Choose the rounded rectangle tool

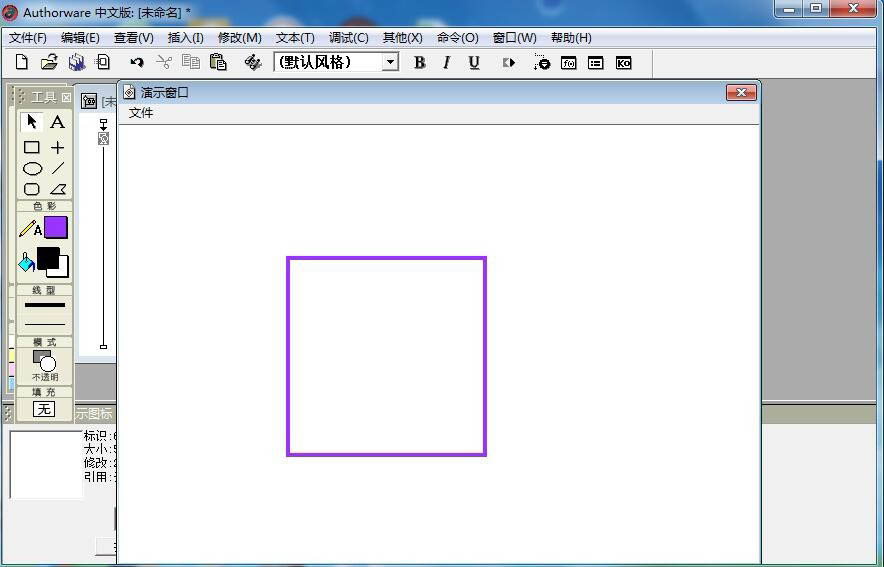(32, 189)
